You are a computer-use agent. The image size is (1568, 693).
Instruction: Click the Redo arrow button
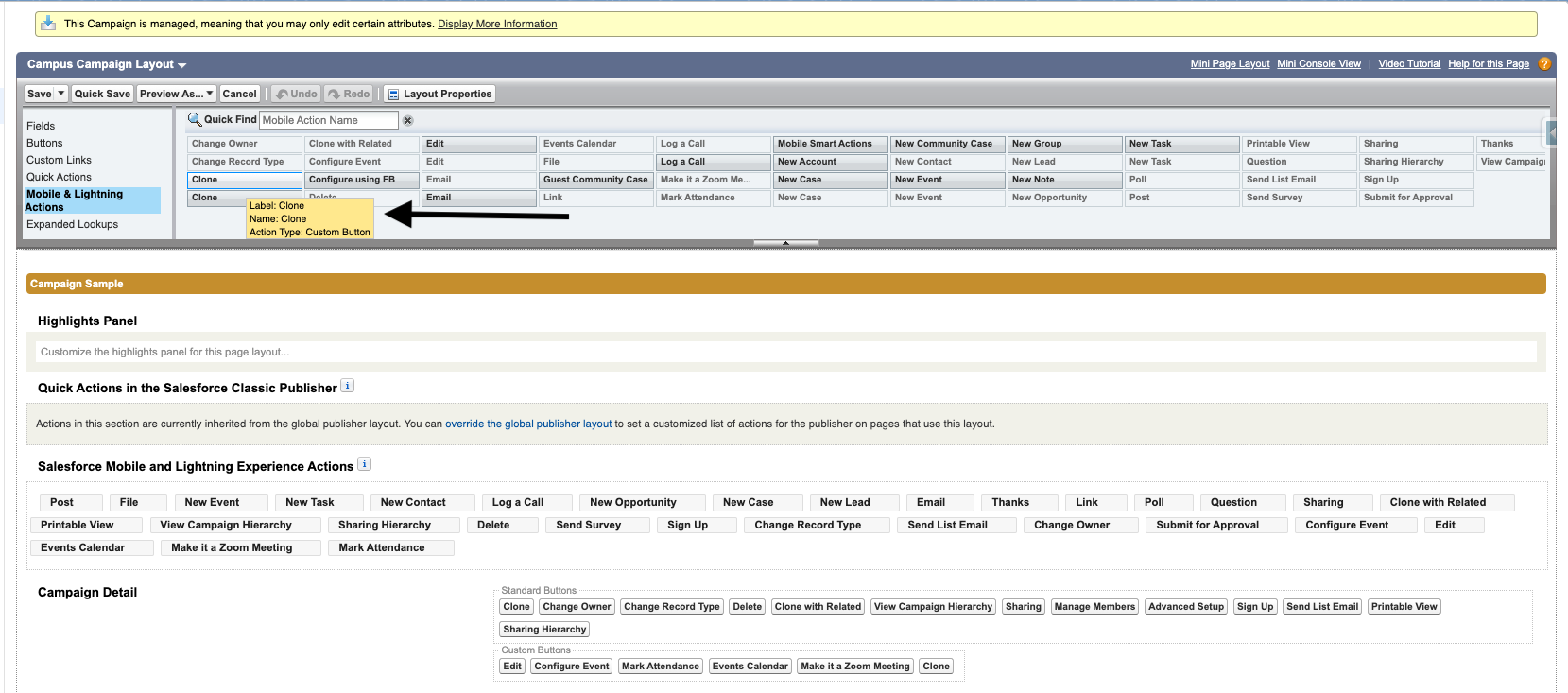pyautogui.click(x=349, y=94)
